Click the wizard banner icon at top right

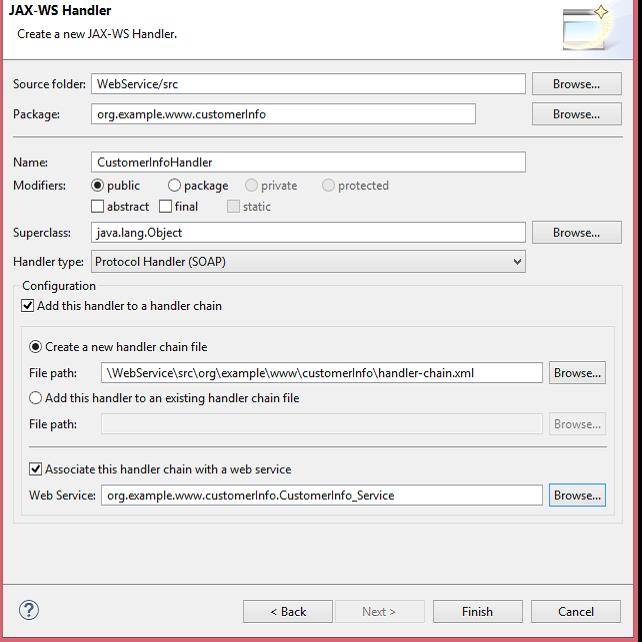coord(585,28)
